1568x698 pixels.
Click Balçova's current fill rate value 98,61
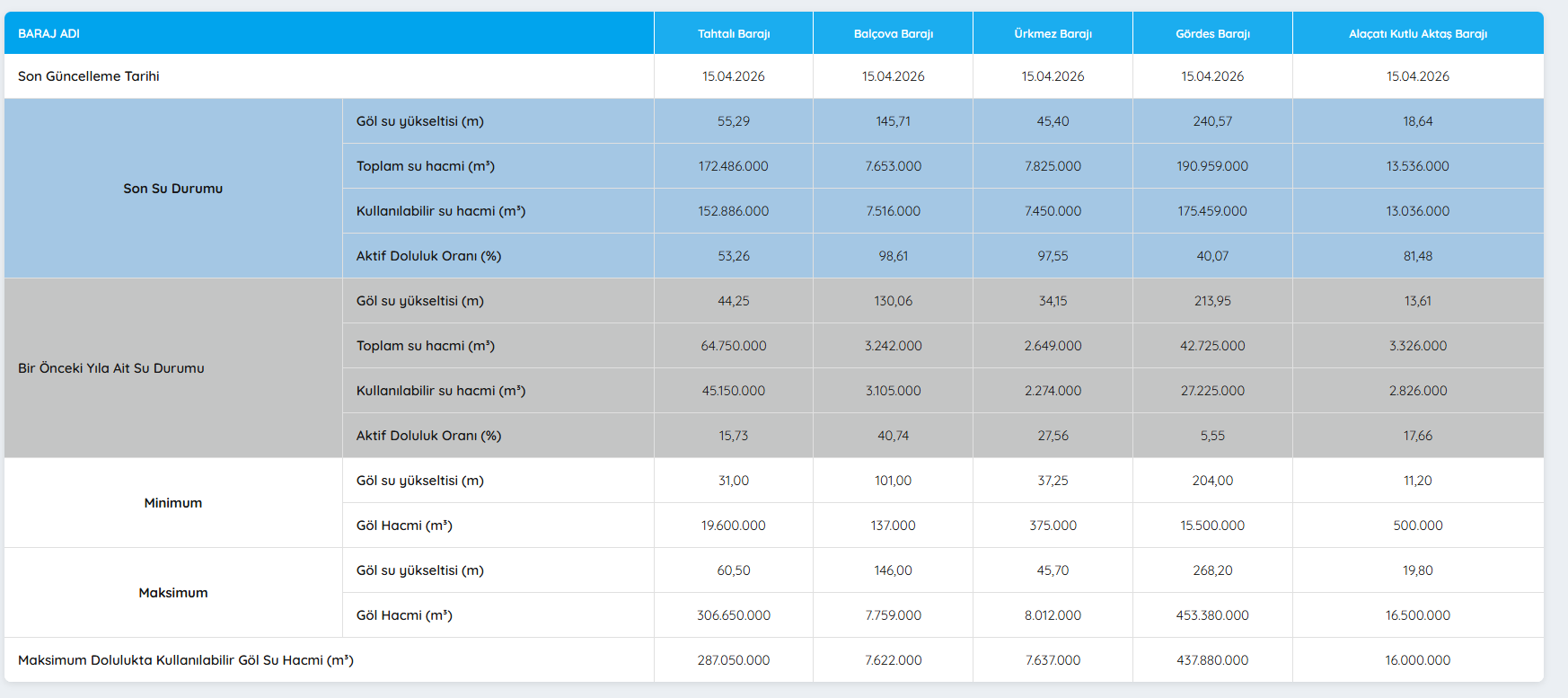[893, 256]
